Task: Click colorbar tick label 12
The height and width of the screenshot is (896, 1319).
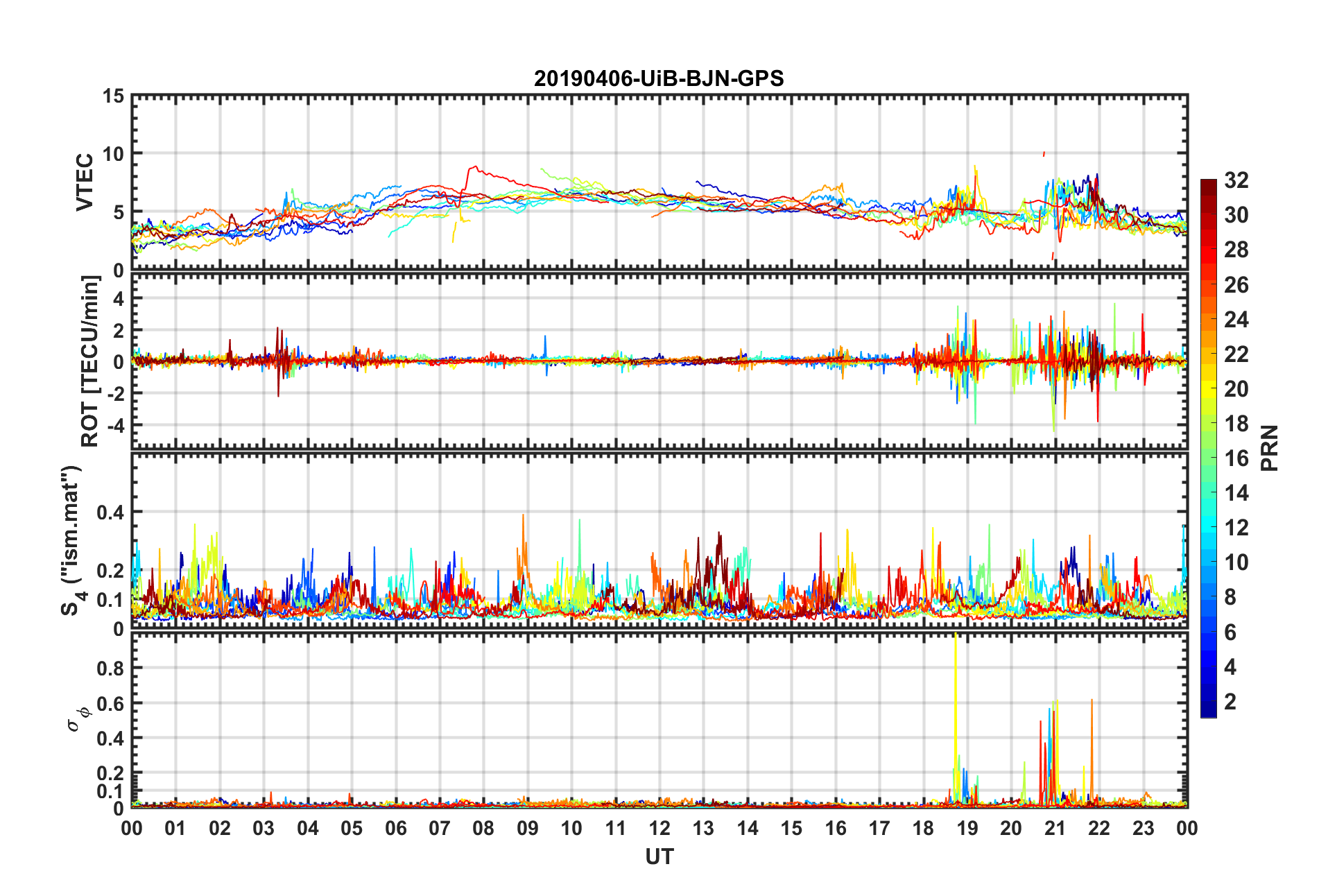Action: (x=1236, y=527)
